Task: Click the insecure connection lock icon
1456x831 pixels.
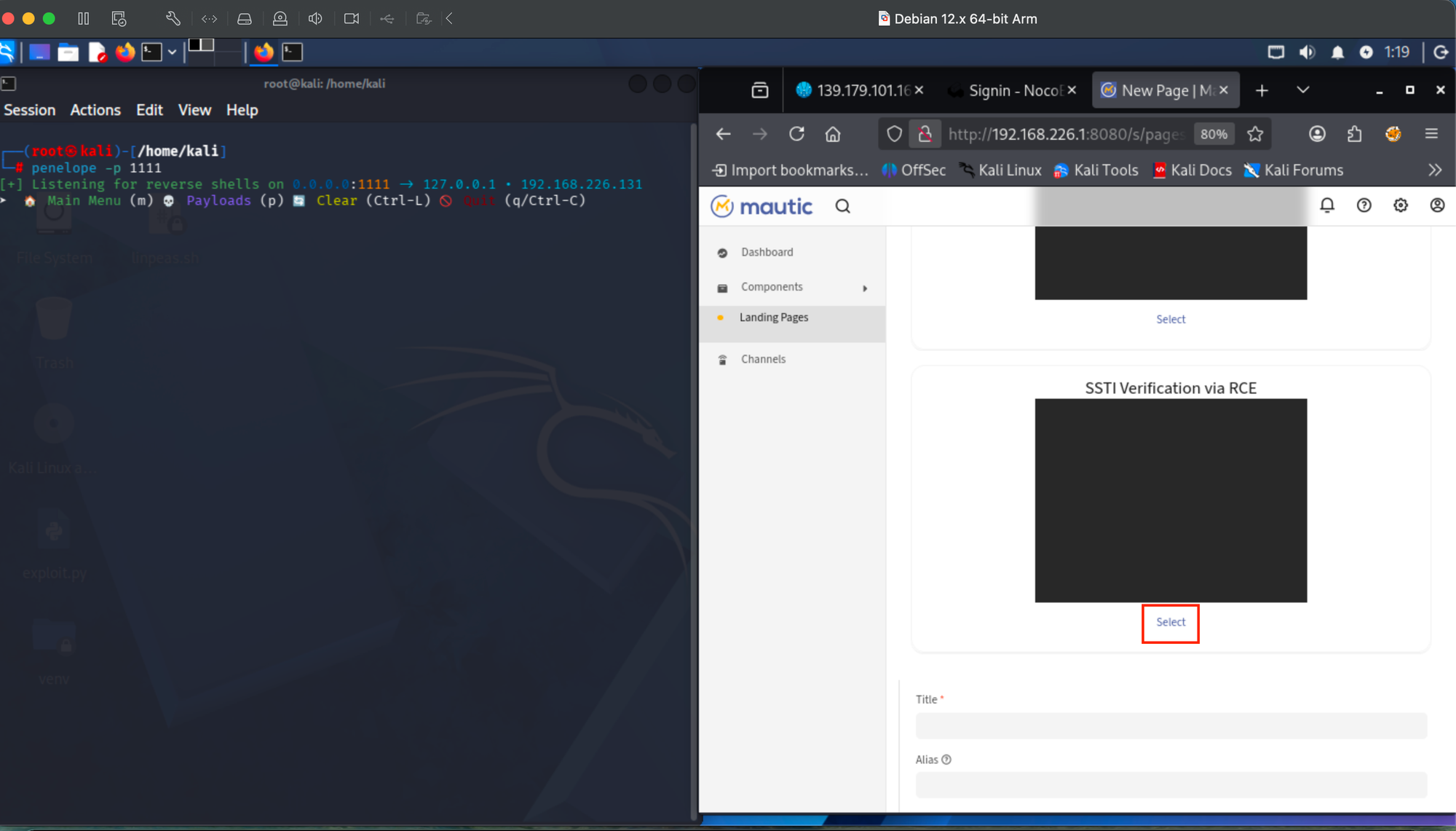Action: click(x=925, y=134)
